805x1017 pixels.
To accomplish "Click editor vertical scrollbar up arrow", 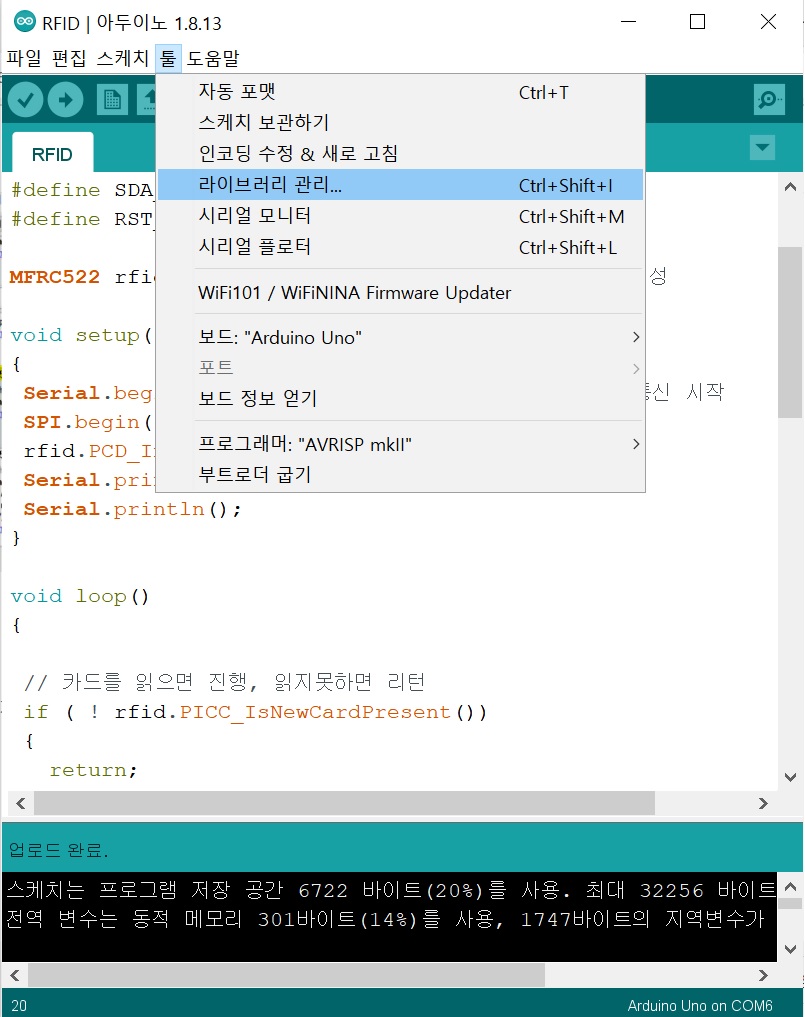I will (x=790, y=187).
